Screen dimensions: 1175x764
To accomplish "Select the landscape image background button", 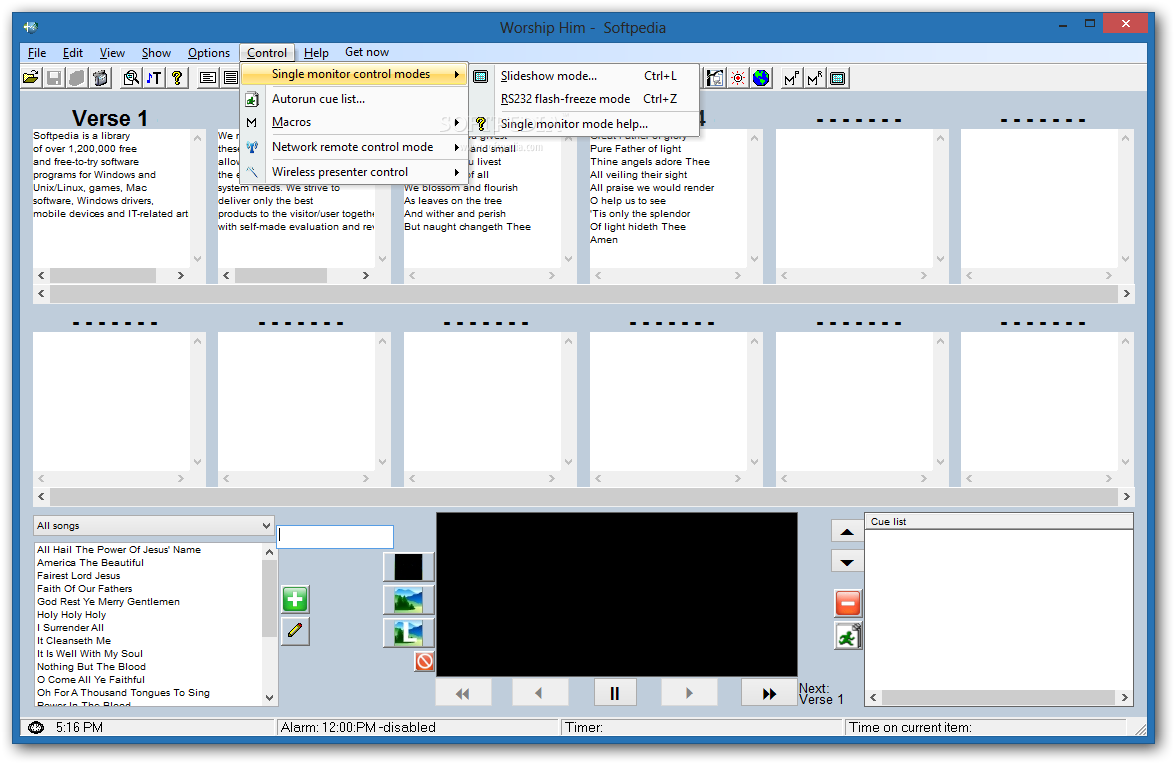I will [x=408, y=600].
